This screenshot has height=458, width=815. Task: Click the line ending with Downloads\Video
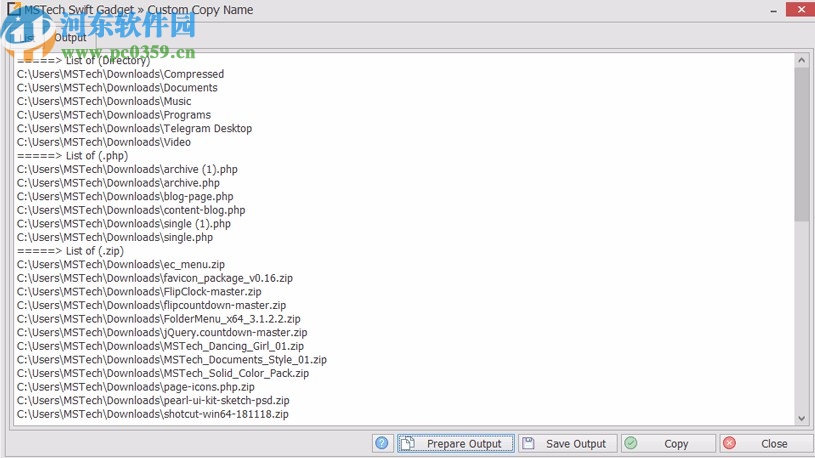103,142
